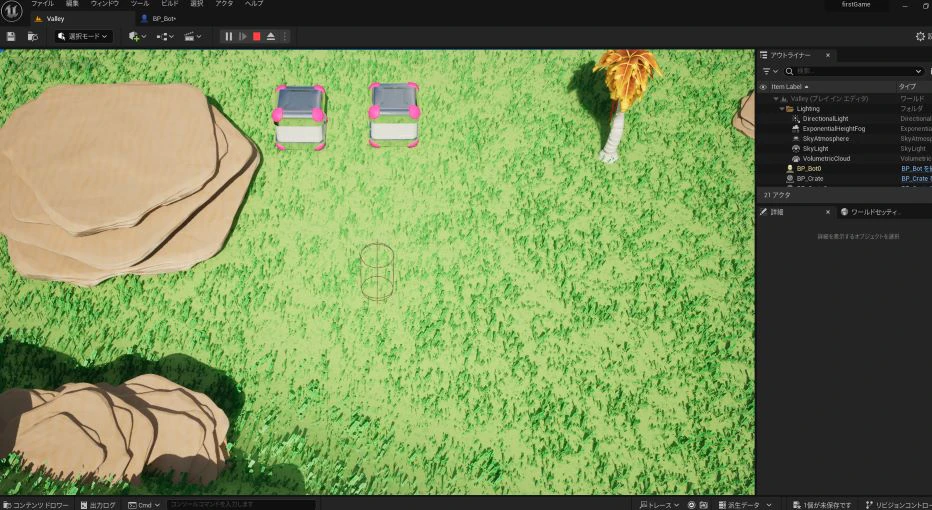The width and height of the screenshot is (932, 510).
Task: Collapse the Lighting folder
Action: 782,109
